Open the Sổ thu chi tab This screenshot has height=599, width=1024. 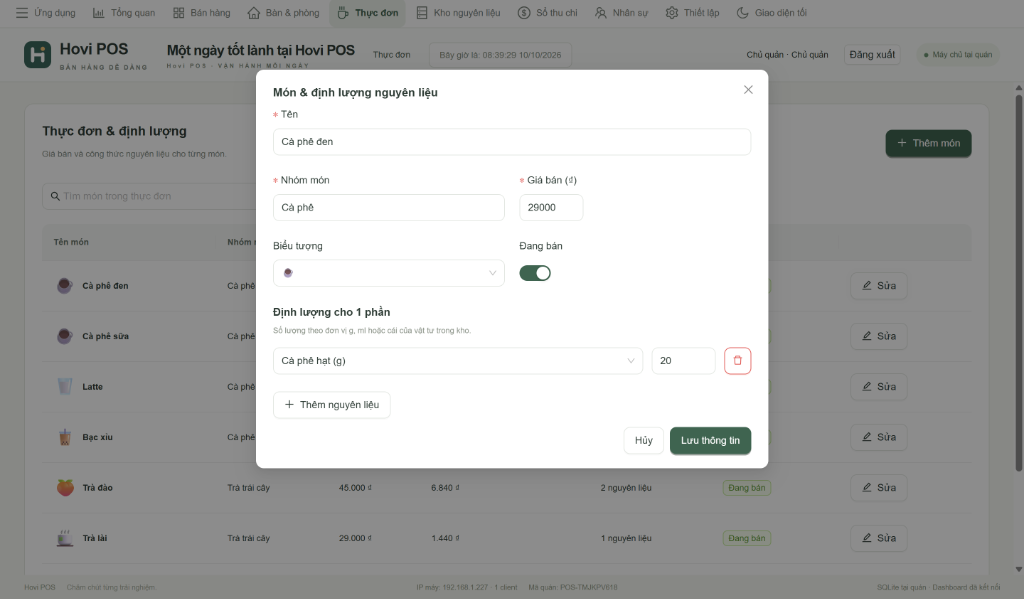548,12
